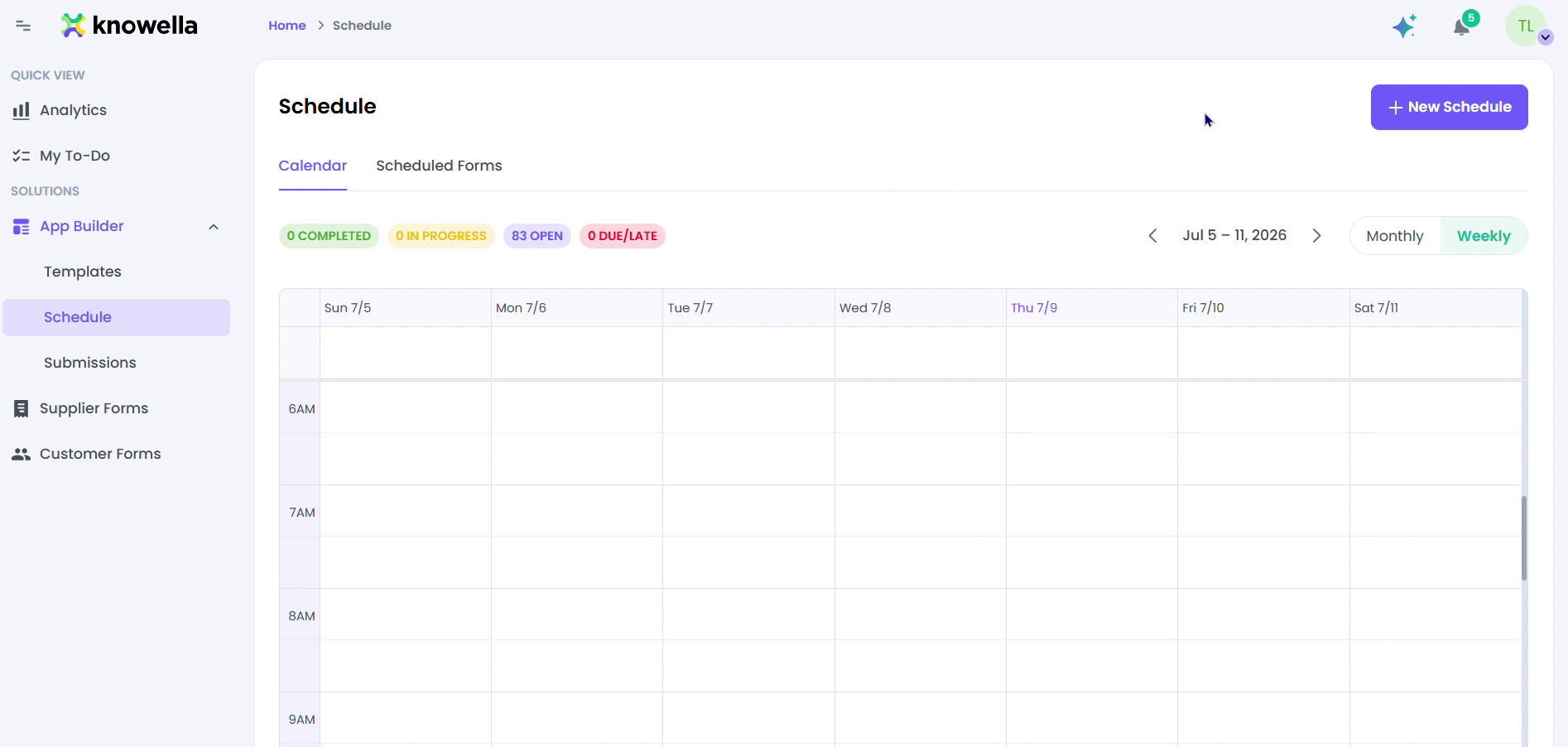Open the TL user avatar menu
Image resolution: width=1568 pixels, height=747 pixels.
click(x=1526, y=26)
